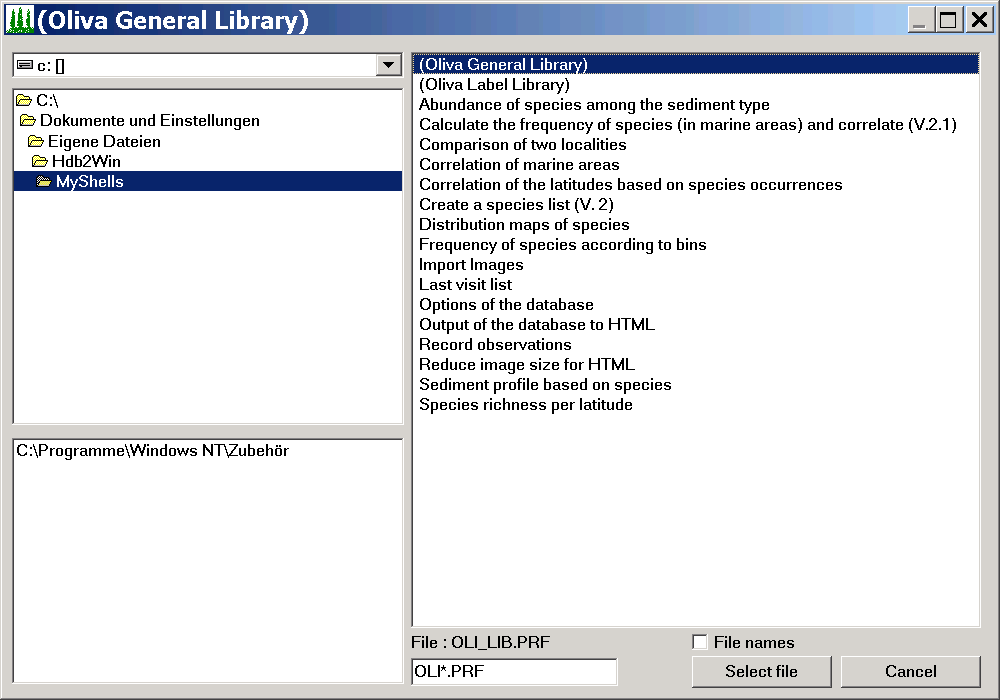Viewport: 1000px width, 700px height.
Task: Click the OLI*.PRF file filter field
Action: (514, 672)
